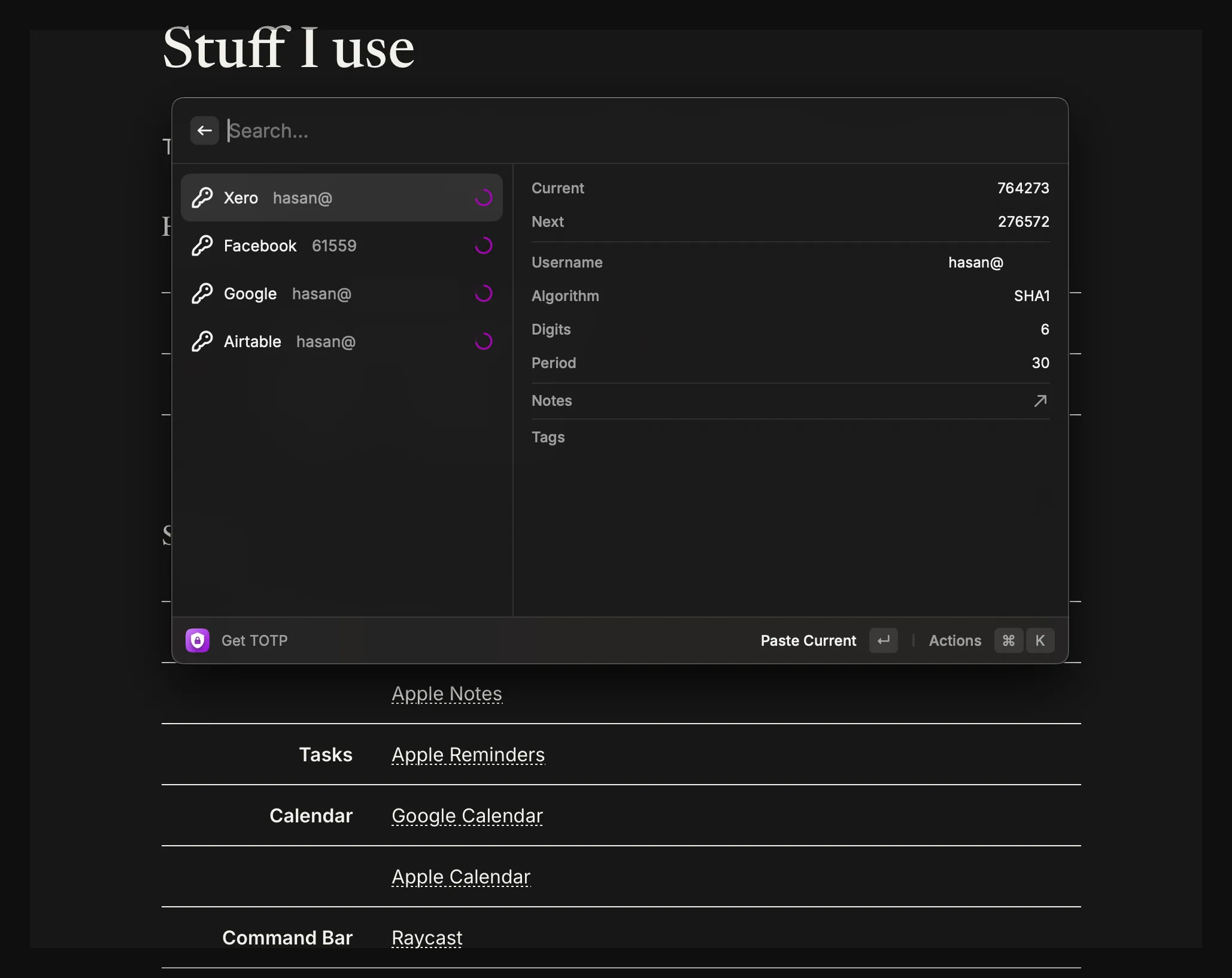Click the key icon beside Google
The width and height of the screenshot is (1232, 978).
coord(202,293)
